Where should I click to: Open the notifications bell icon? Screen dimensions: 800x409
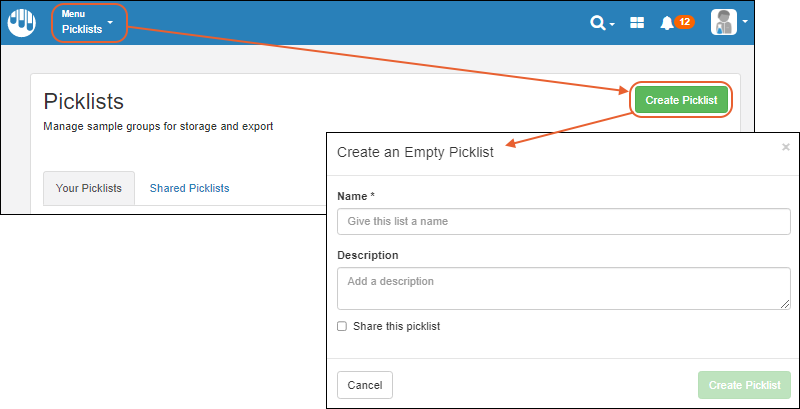point(667,23)
